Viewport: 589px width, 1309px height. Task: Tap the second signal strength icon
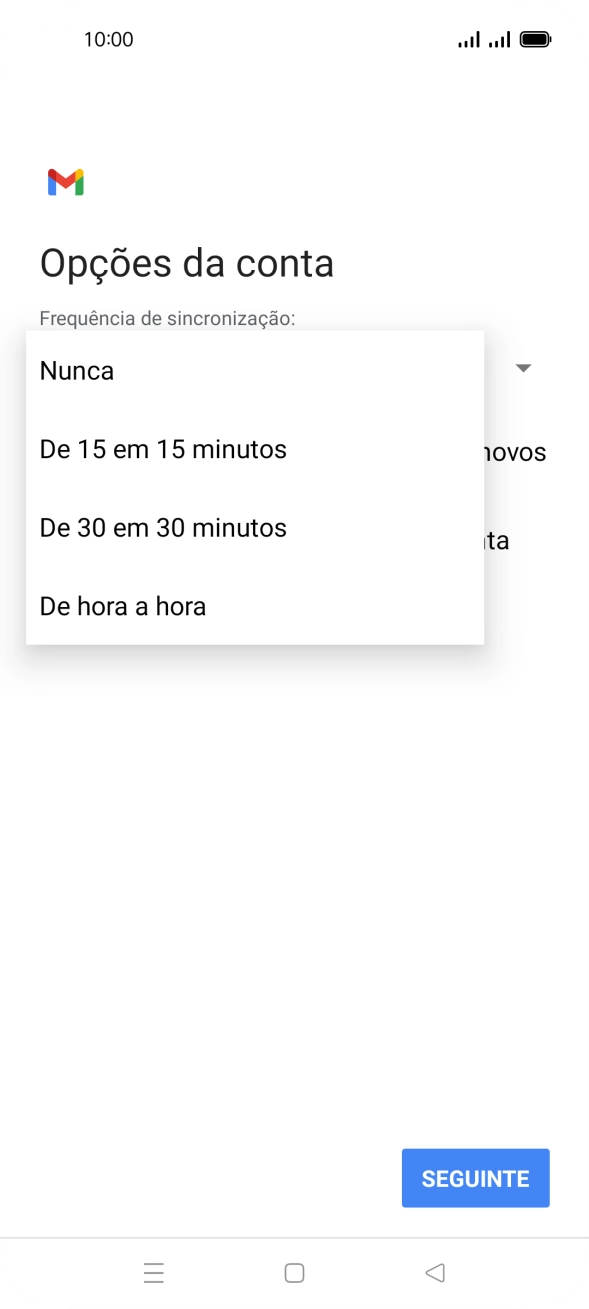point(499,39)
